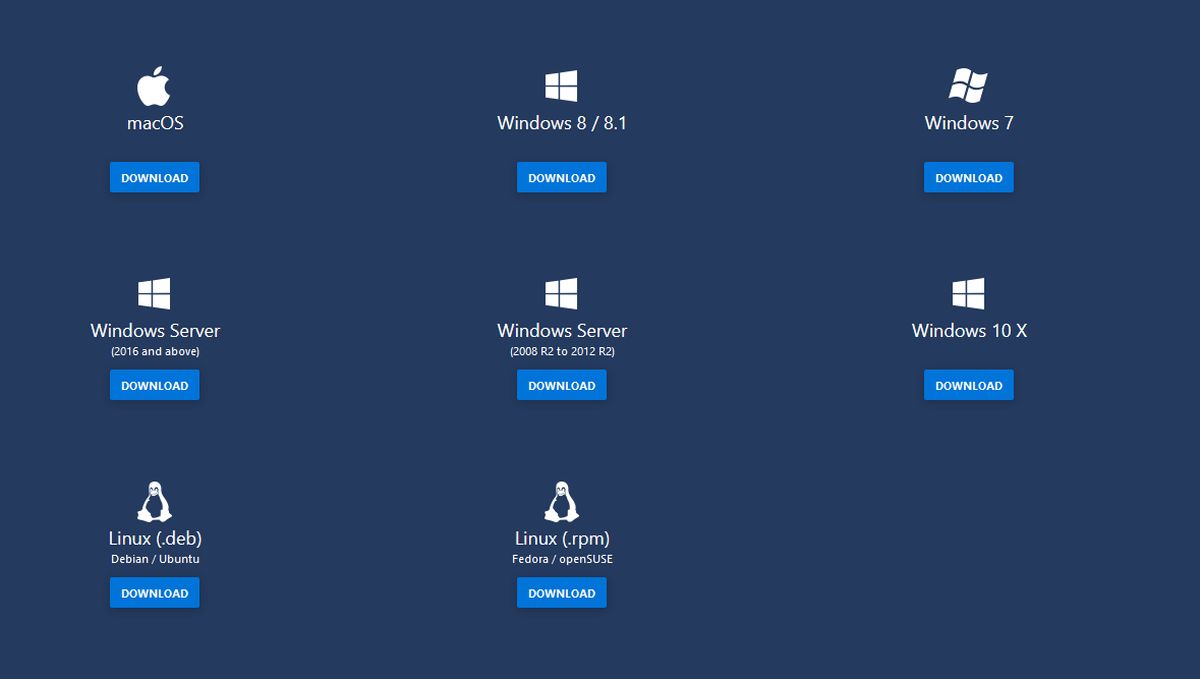Click Windows Server heading above (2016 and above)

click(x=155, y=330)
